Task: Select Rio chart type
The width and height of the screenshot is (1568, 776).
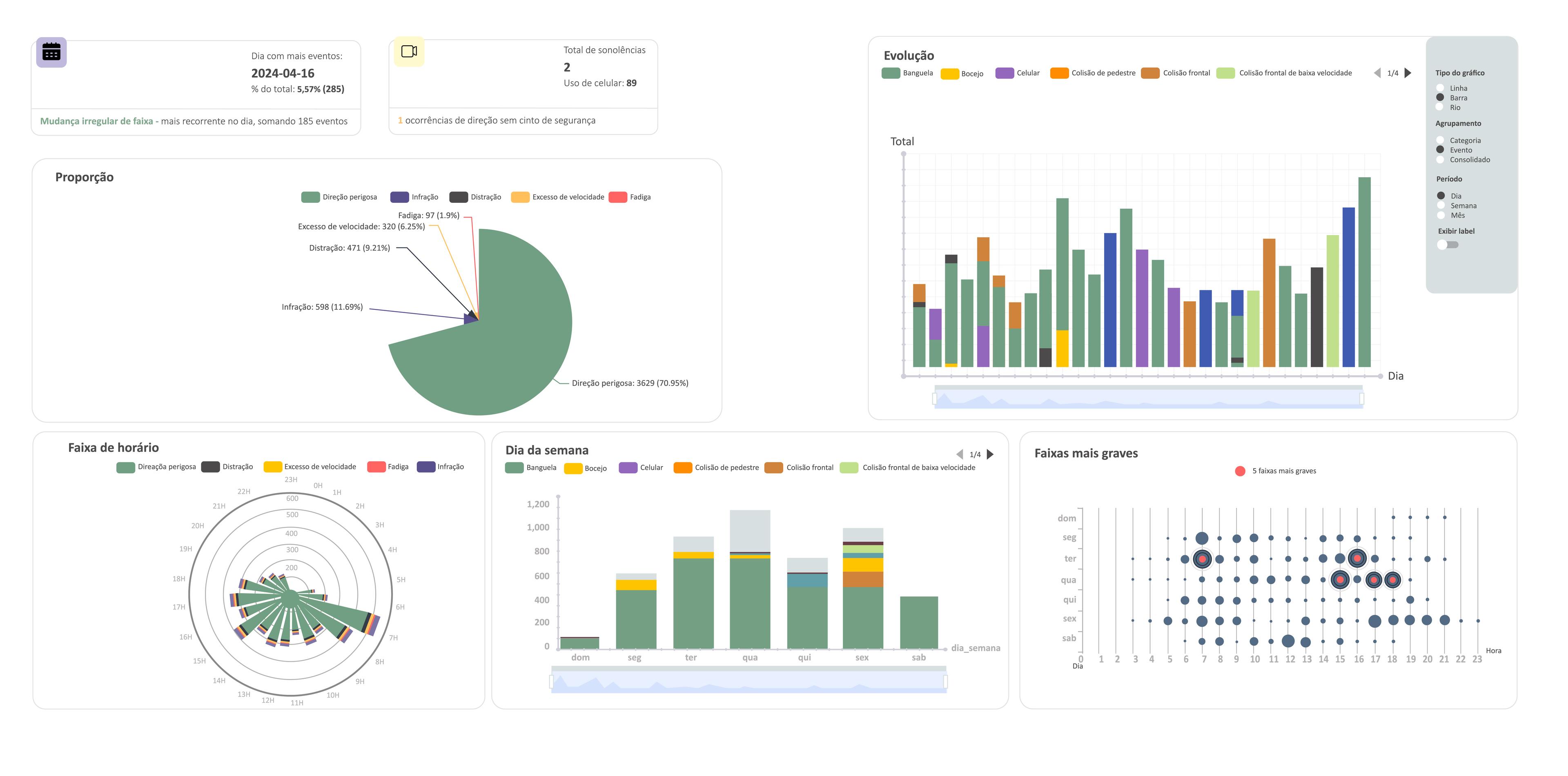Action: pyautogui.click(x=1440, y=107)
